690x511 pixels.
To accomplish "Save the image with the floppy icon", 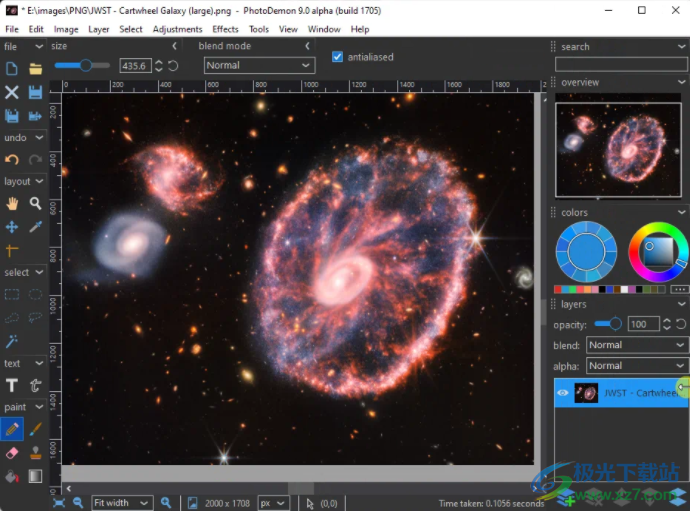I will pos(35,92).
